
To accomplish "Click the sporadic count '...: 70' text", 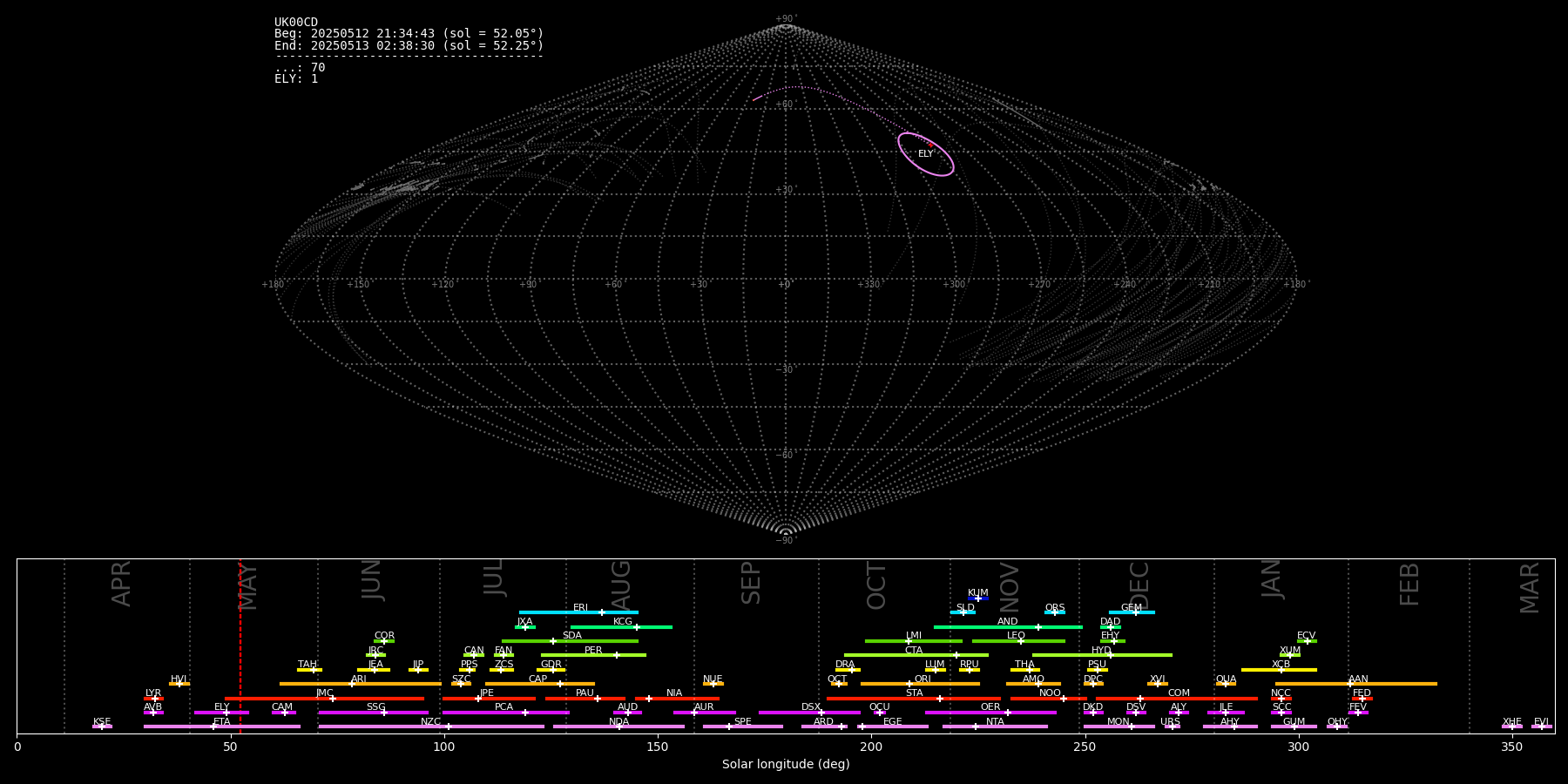I will tap(300, 67).
